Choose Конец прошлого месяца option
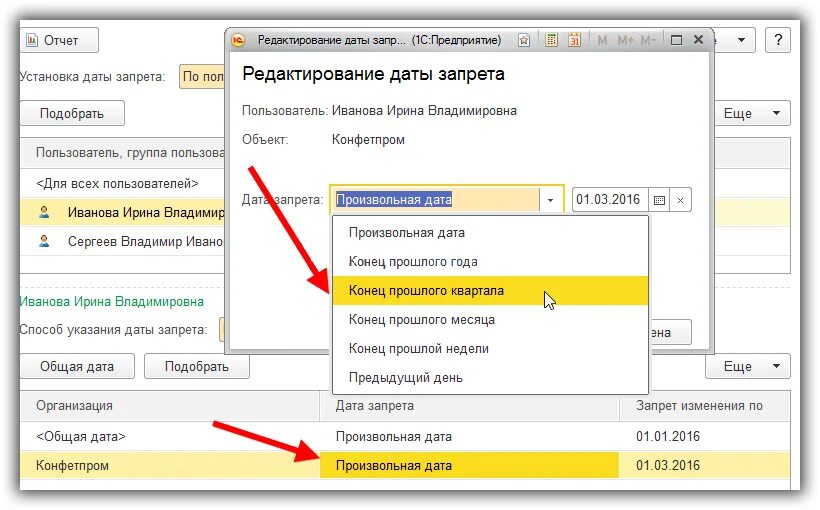 coord(490,320)
